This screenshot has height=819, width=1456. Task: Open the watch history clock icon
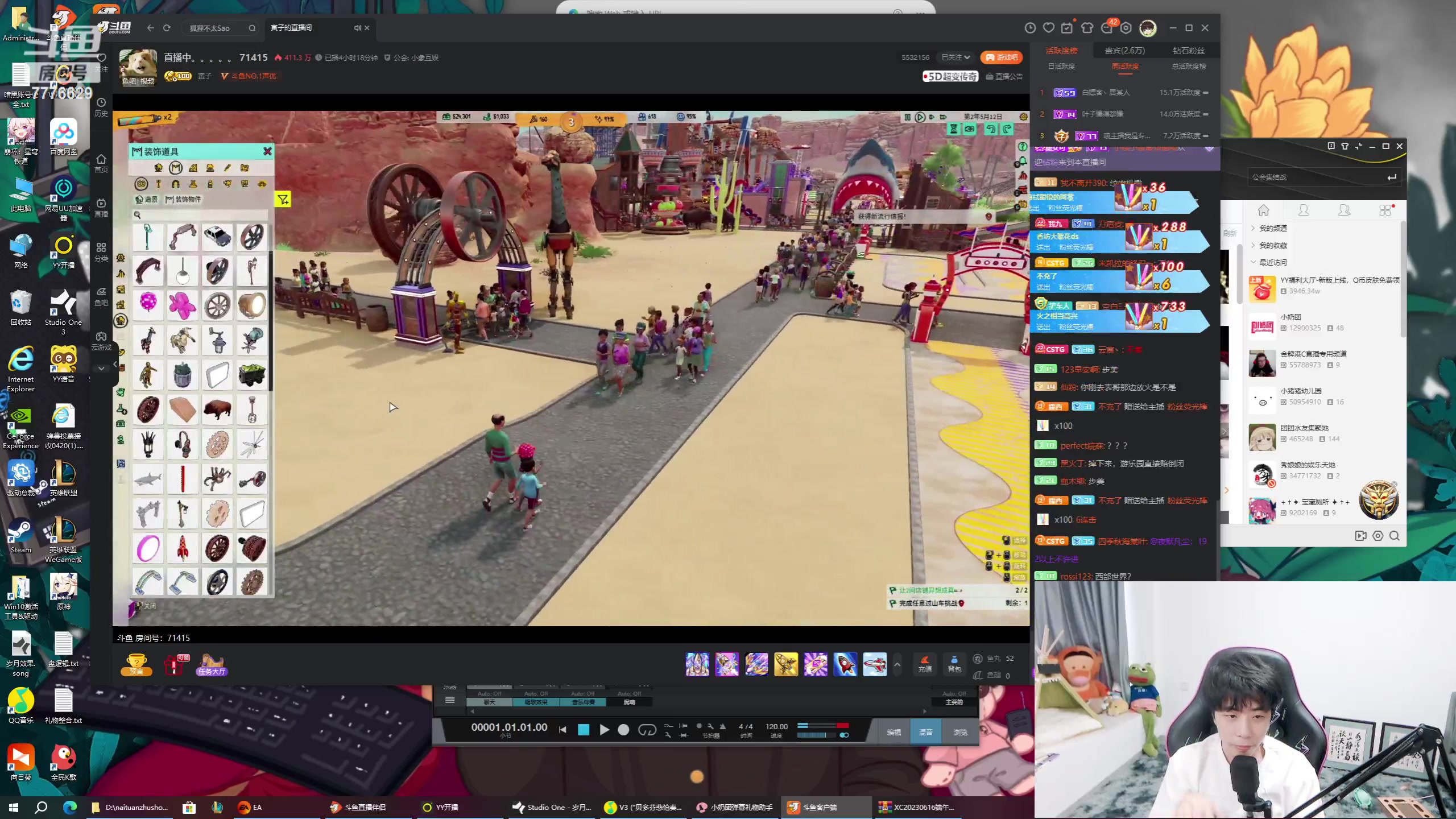tap(1029, 28)
